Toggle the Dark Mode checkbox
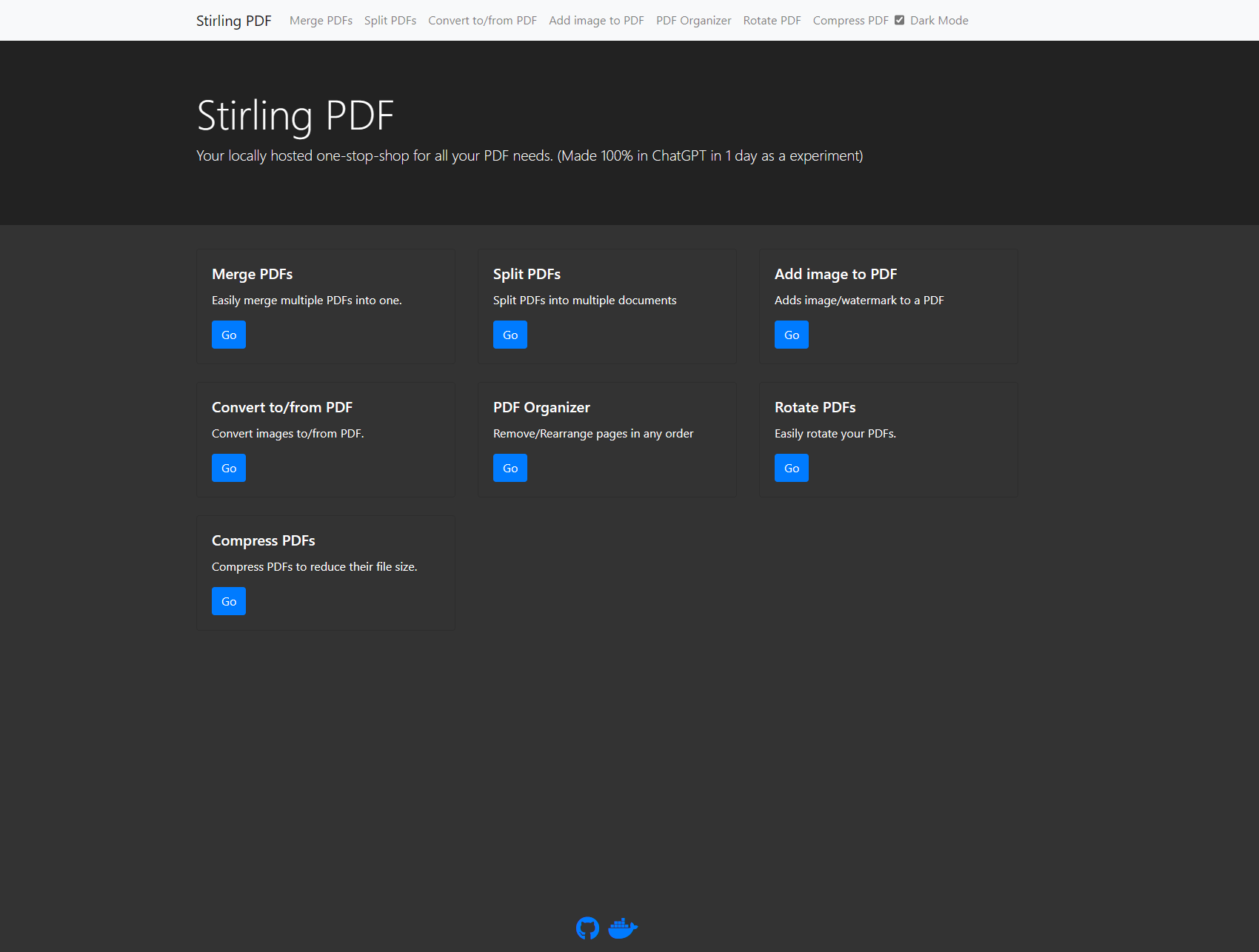Image resolution: width=1259 pixels, height=952 pixels. coord(899,20)
